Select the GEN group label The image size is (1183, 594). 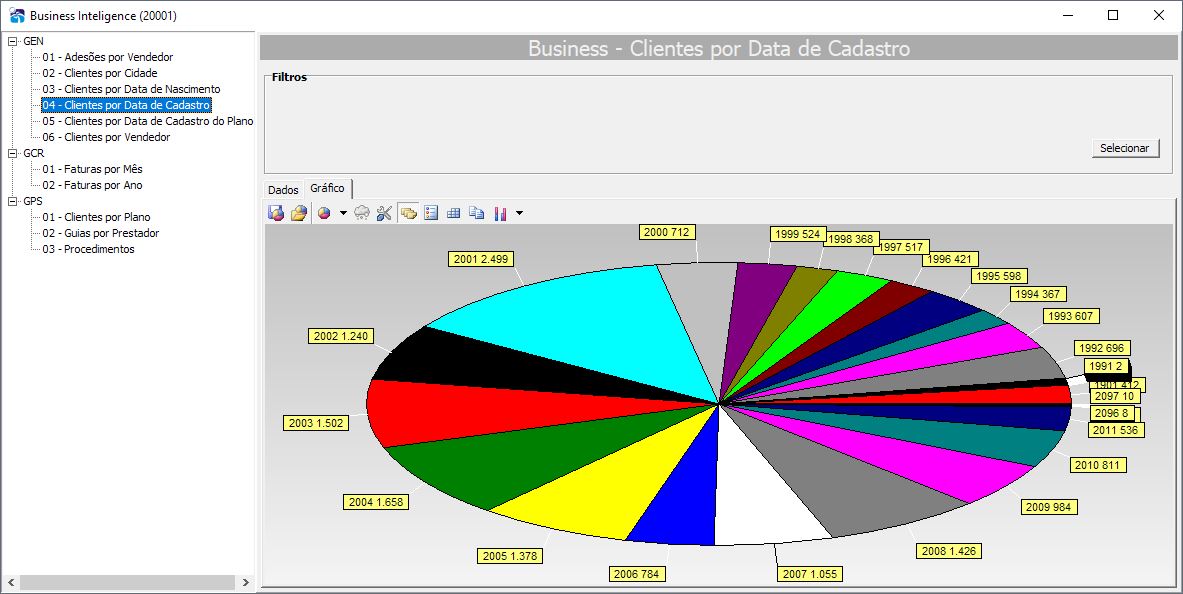coord(33,42)
